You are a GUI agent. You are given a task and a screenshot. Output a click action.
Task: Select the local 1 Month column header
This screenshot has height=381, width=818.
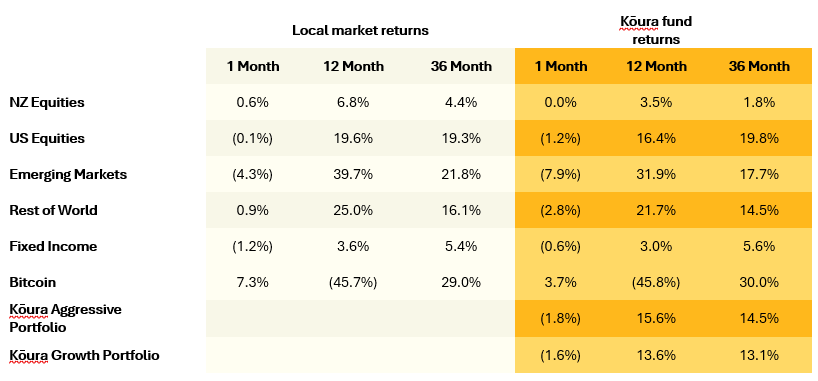pos(252,66)
